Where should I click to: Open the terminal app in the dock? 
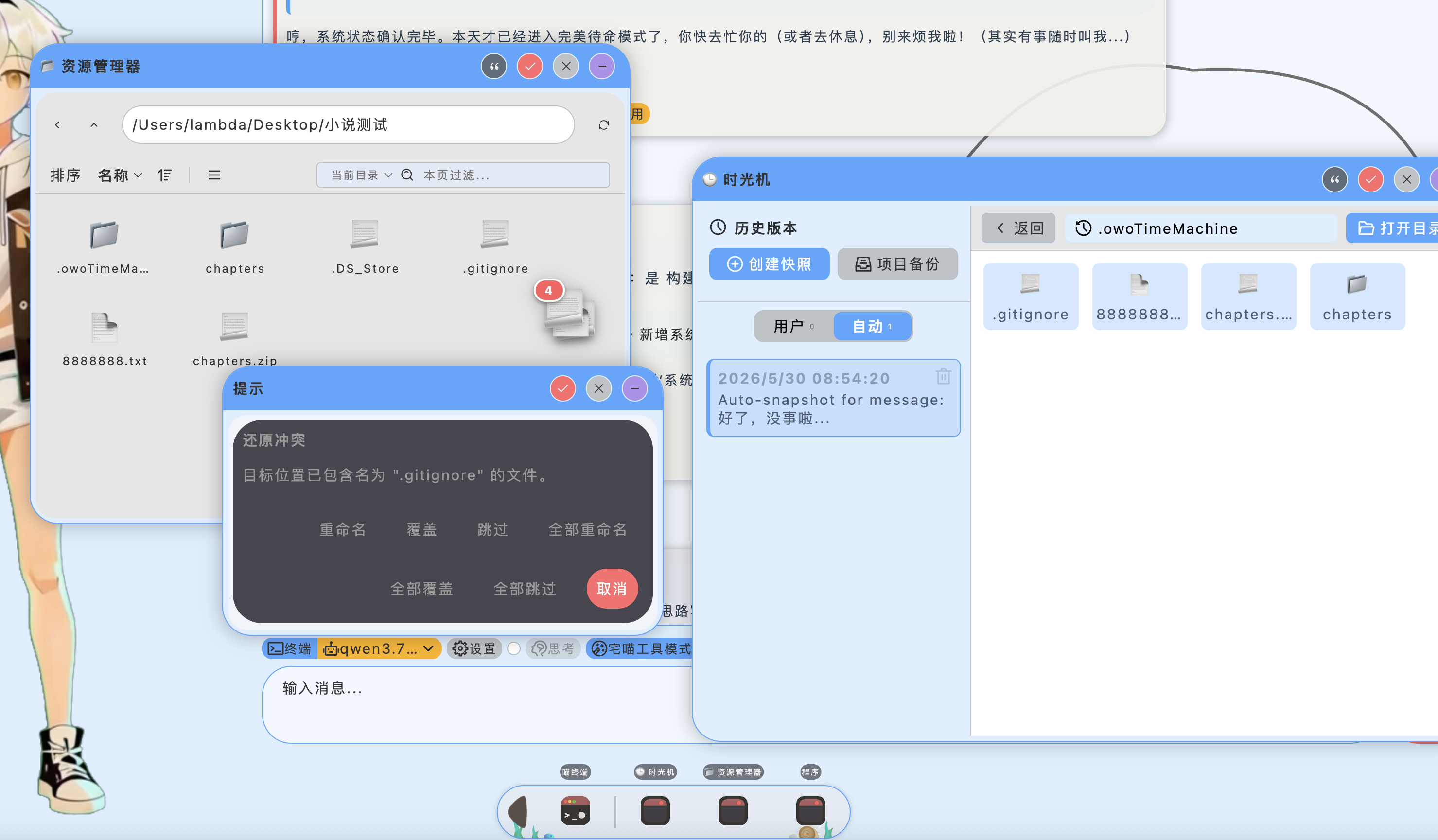(x=575, y=811)
